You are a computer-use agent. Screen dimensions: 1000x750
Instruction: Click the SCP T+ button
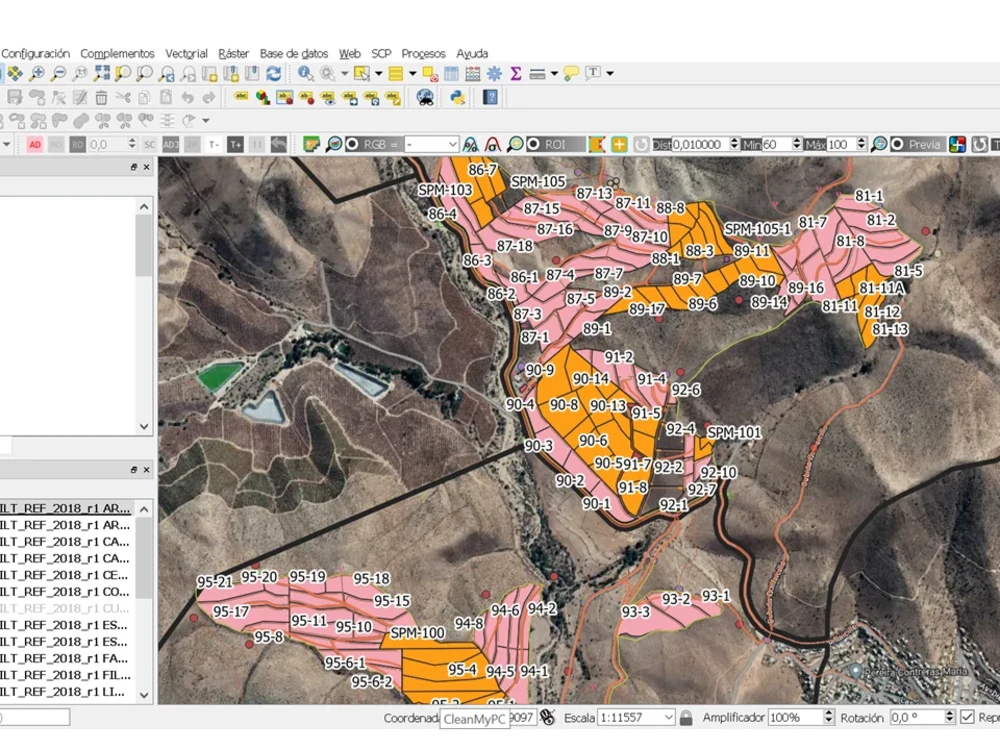(235, 145)
